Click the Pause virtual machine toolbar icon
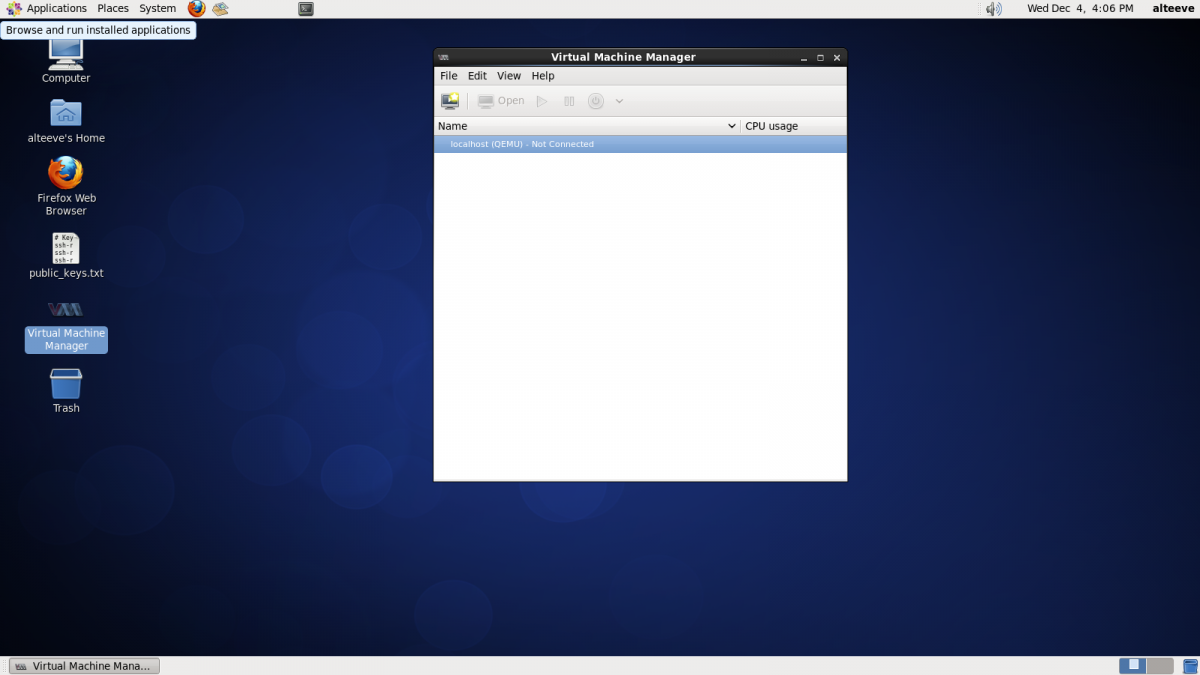The image size is (1200, 675). [x=569, y=101]
